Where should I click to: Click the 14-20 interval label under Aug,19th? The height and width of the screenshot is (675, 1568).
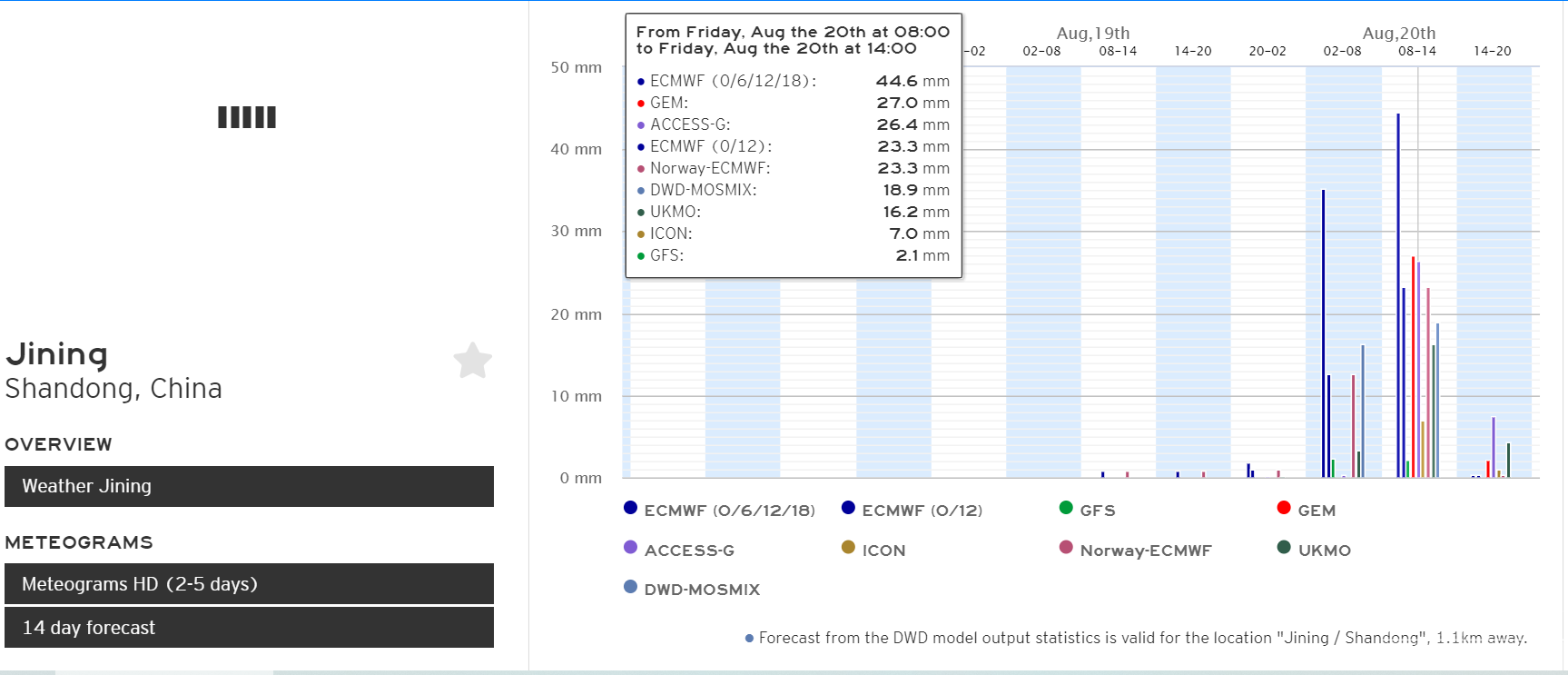(1193, 51)
